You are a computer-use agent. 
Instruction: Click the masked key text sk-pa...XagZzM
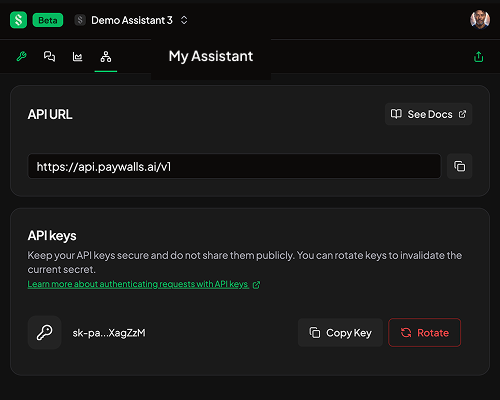pyautogui.click(x=109, y=333)
